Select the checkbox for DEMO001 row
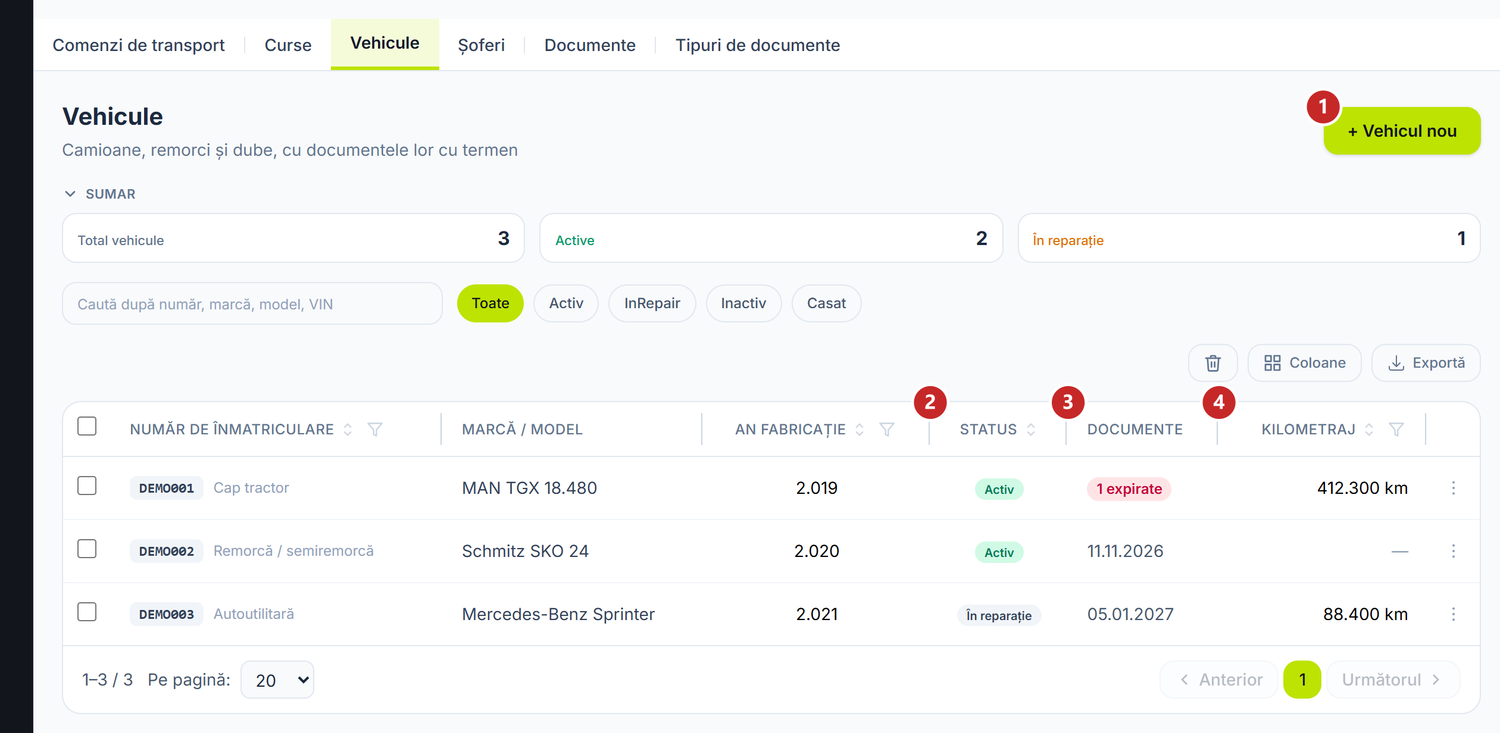 click(87, 485)
